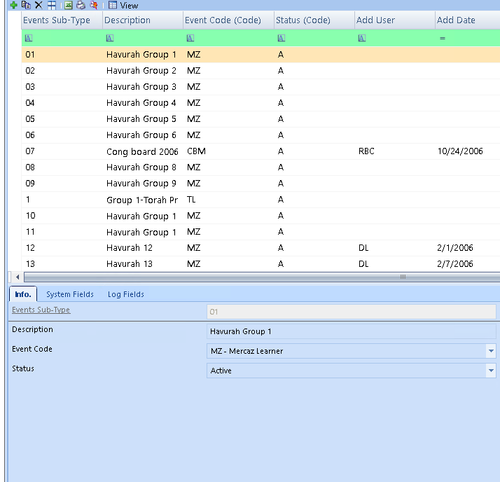Click the Description field with Havurah Group 1
The height and width of the screenshot is (482, 500).
click(351, 331)
